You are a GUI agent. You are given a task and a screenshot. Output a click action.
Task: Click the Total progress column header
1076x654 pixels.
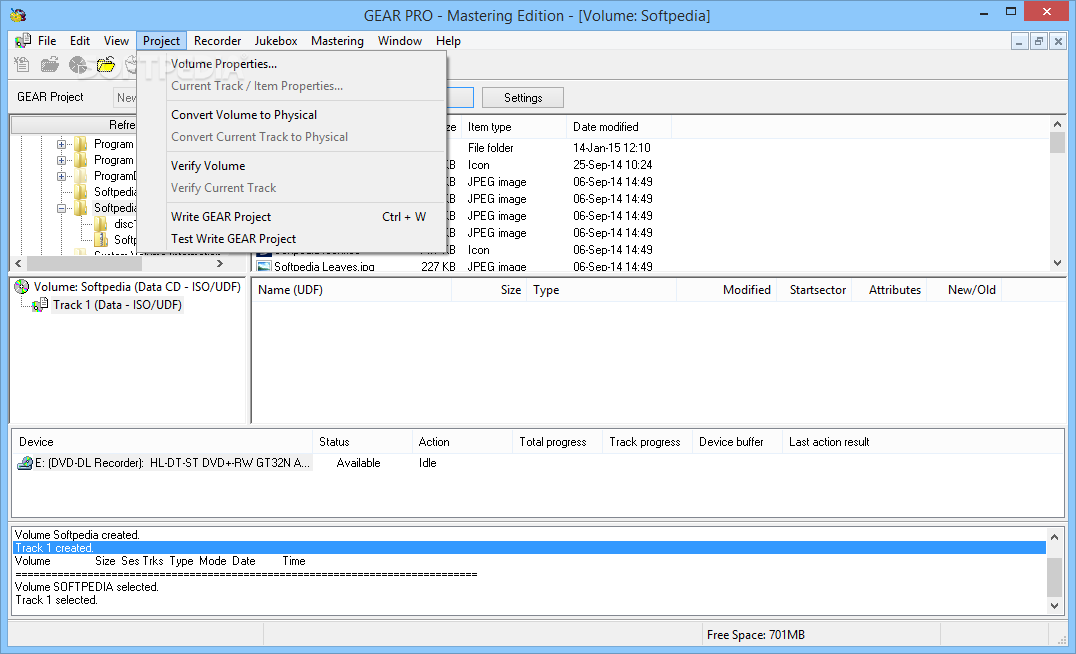pos(557,442)
